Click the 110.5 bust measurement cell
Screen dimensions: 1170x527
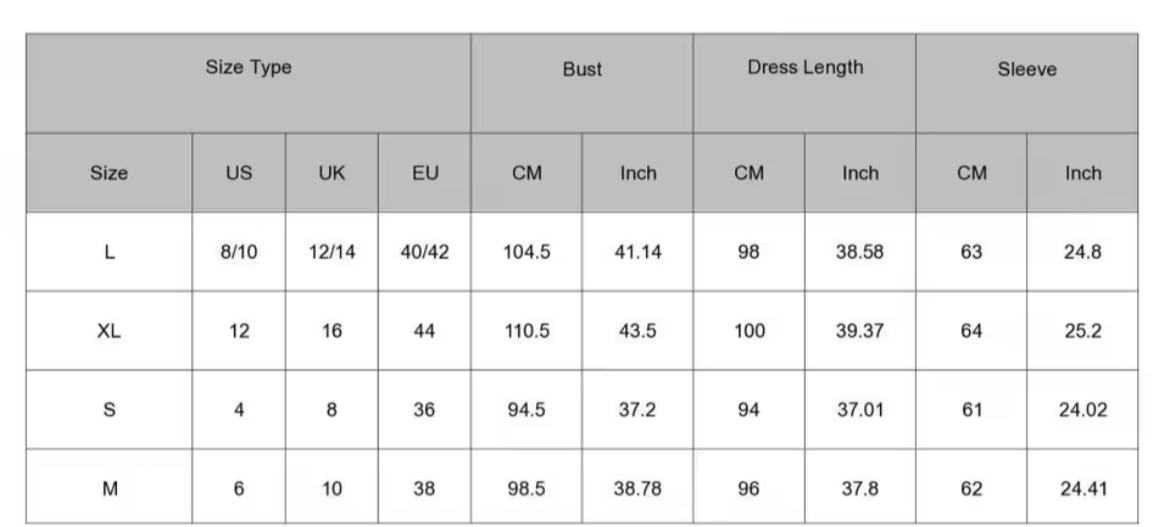(527, 331)
